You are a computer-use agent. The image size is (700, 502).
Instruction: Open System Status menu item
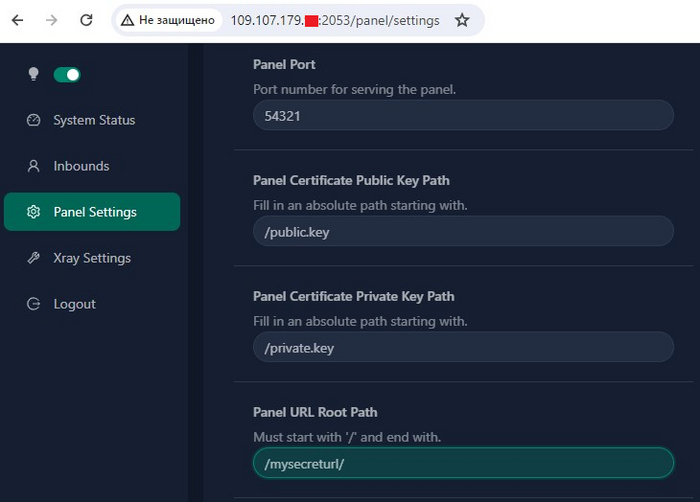[93, 120]
